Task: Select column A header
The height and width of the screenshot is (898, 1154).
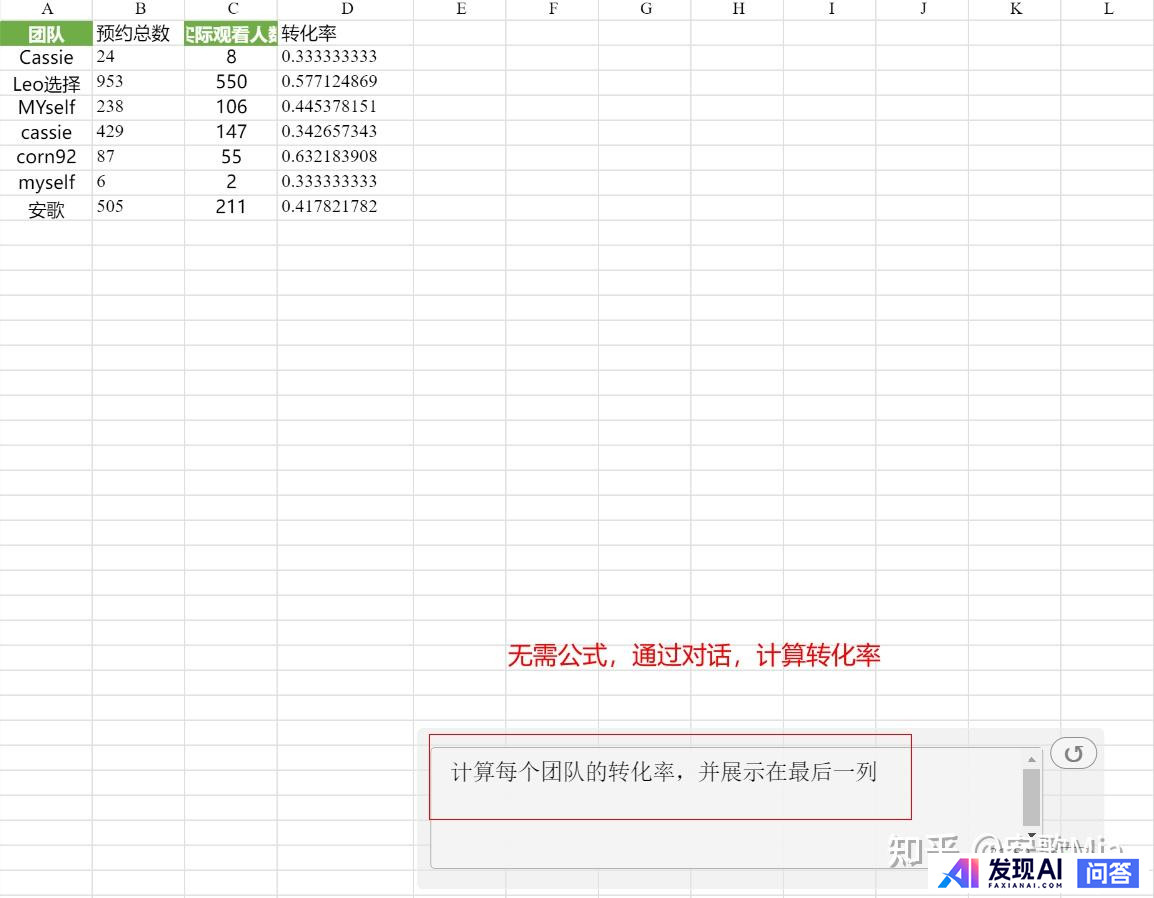Action: [x=46, y=9]
